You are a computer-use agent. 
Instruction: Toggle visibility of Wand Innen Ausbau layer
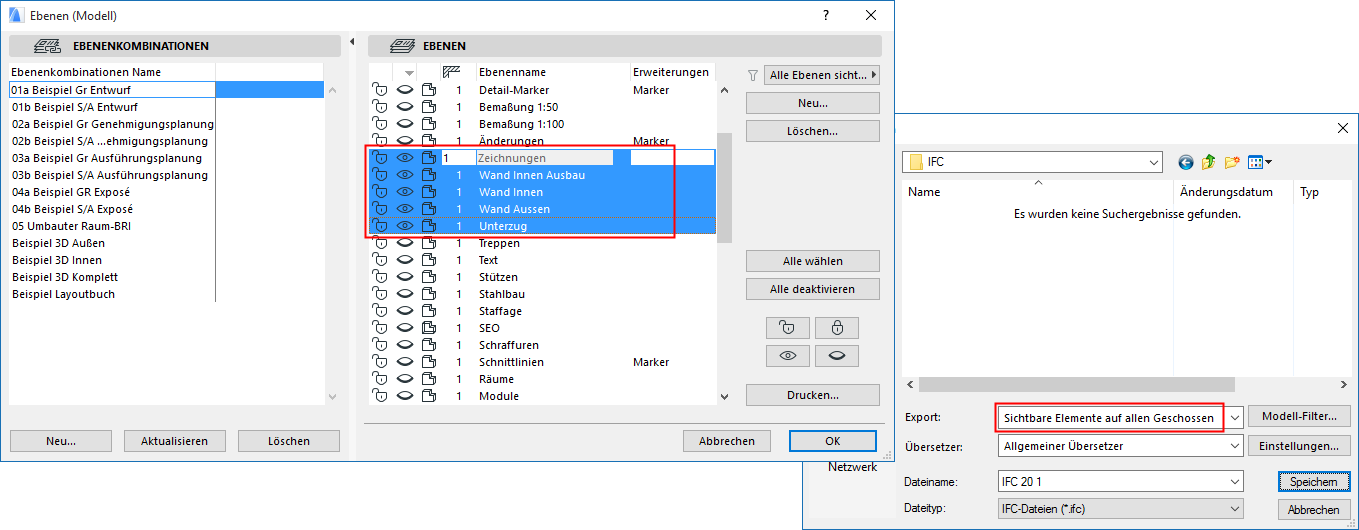click(x=405, y=175)
